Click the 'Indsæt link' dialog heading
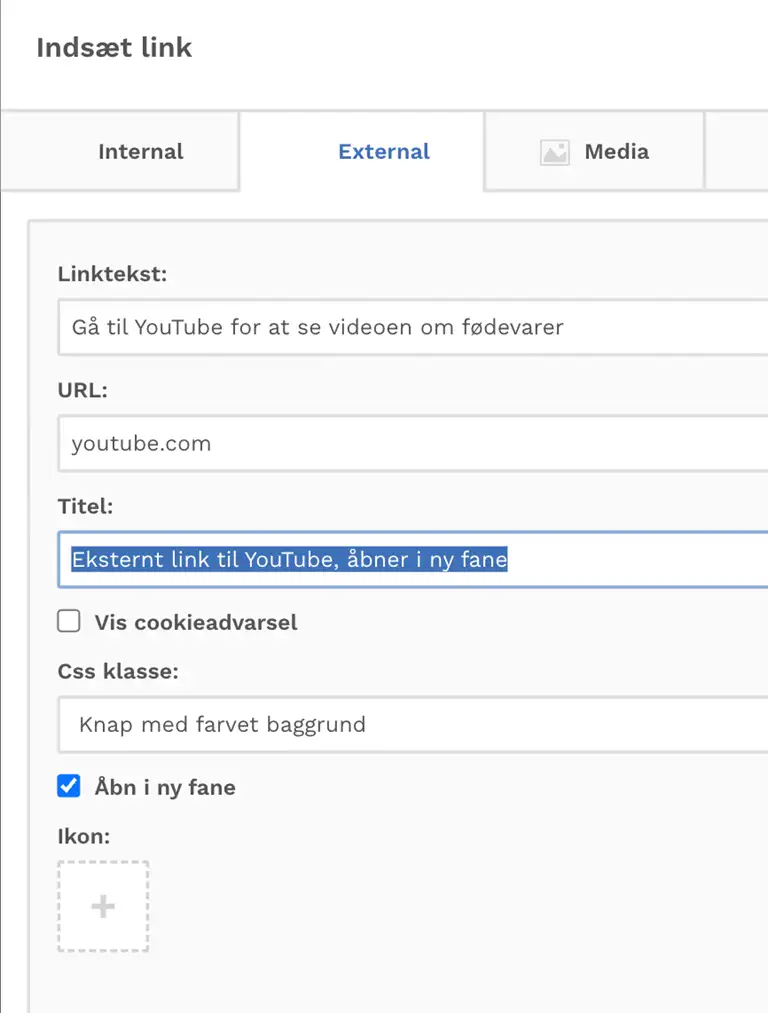Viewport: 768px width, 1013px height. 114,48
